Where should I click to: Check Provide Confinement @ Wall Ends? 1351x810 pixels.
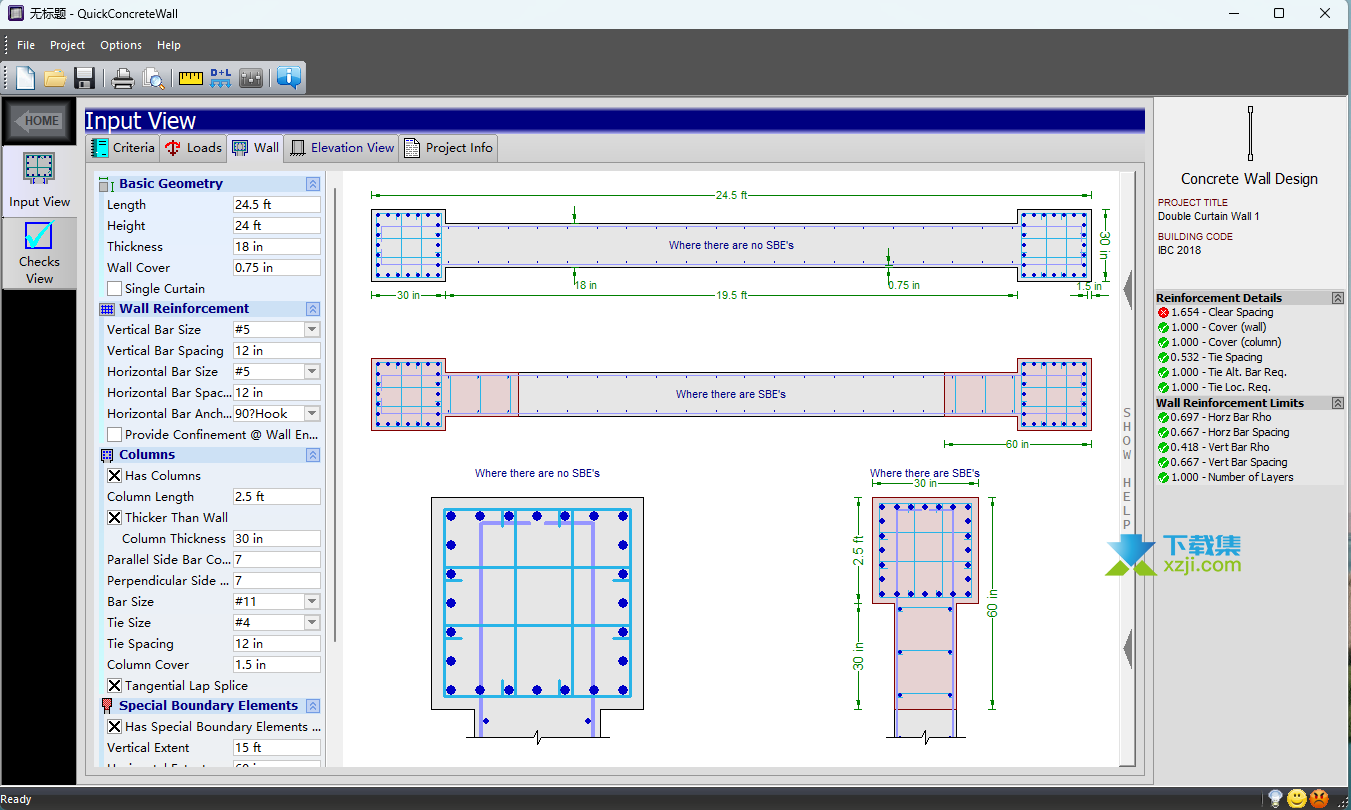(x=114, y=435)
